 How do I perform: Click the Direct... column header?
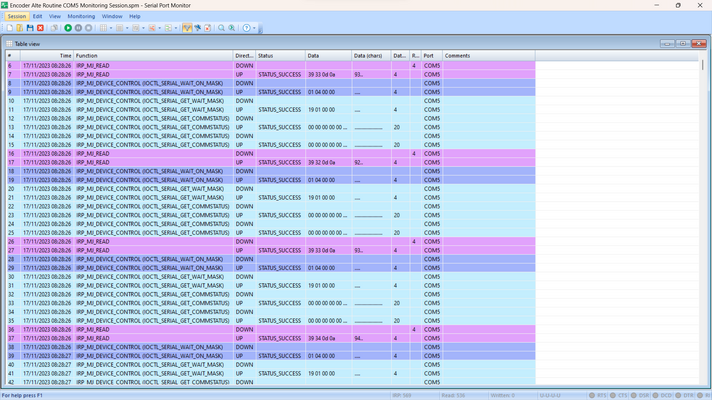244,56
